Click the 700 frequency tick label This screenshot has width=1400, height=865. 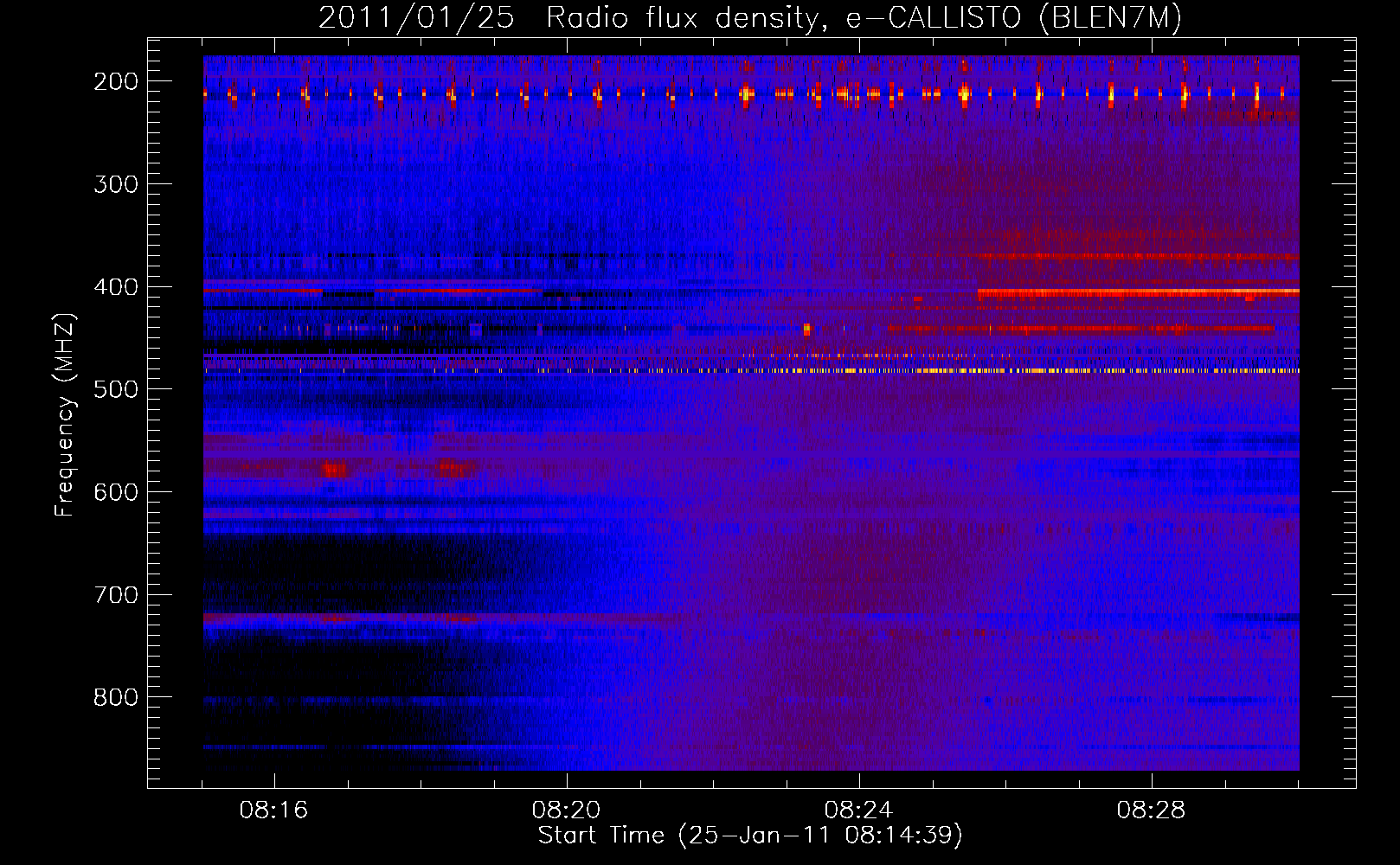coord(116,595)
